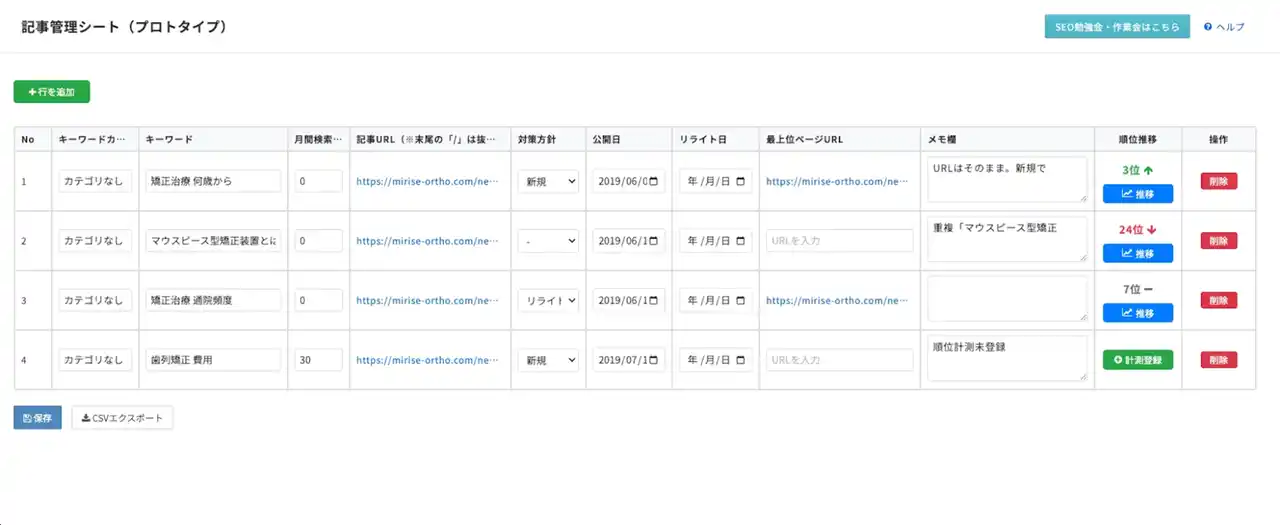Open row 2 リライト日 calendar picker icon
This screenshot has width=1280, height=525.
tap(741, 241)
